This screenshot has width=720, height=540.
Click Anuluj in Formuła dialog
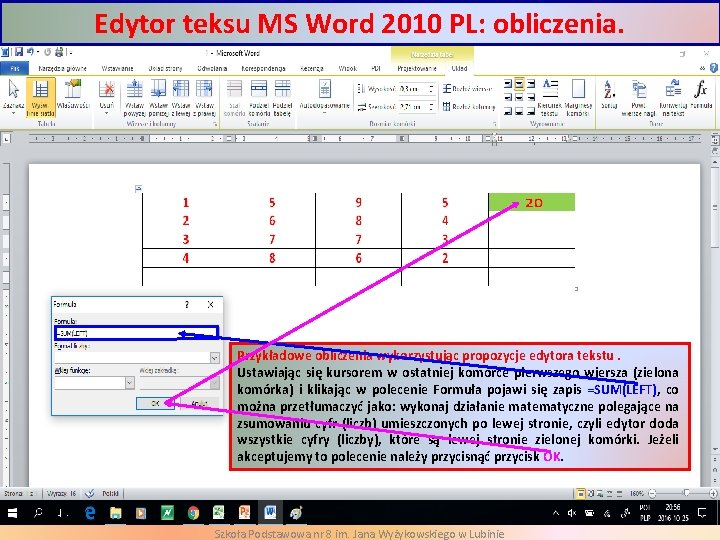click(x=199, y=403)
